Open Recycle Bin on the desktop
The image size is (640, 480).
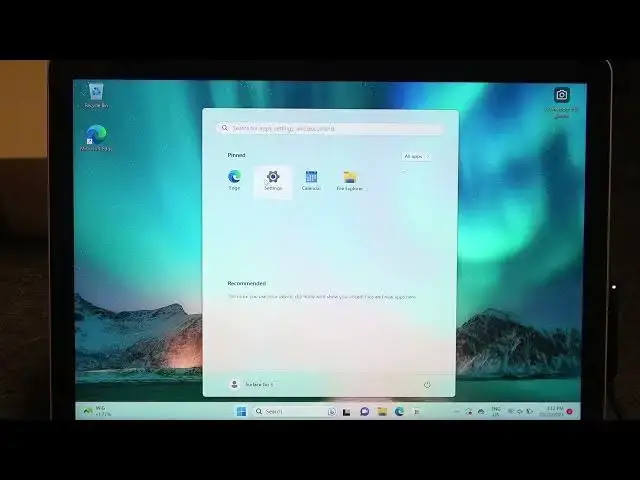[96, 96]
